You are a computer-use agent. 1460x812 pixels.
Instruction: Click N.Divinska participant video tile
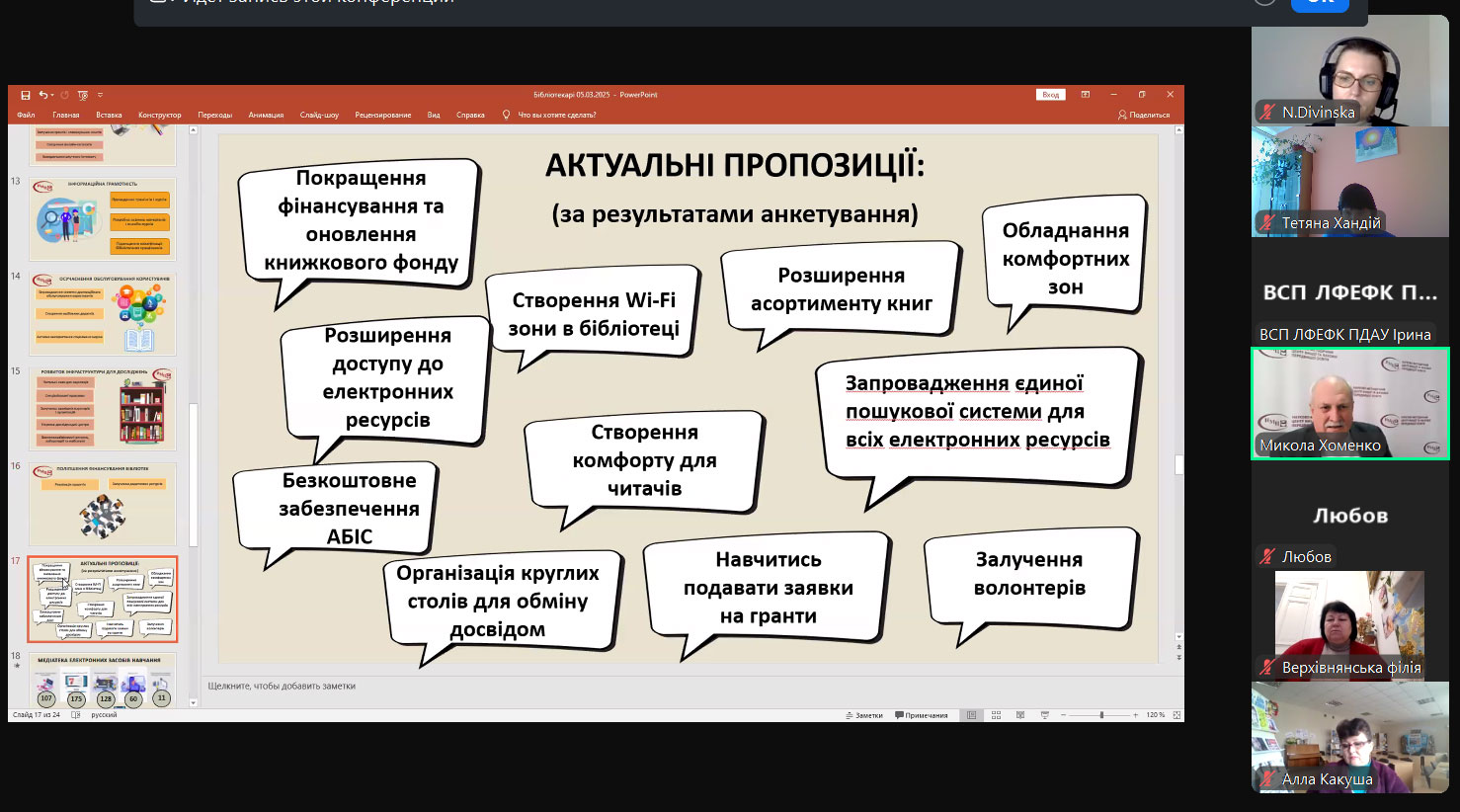tap(1350, 70)
